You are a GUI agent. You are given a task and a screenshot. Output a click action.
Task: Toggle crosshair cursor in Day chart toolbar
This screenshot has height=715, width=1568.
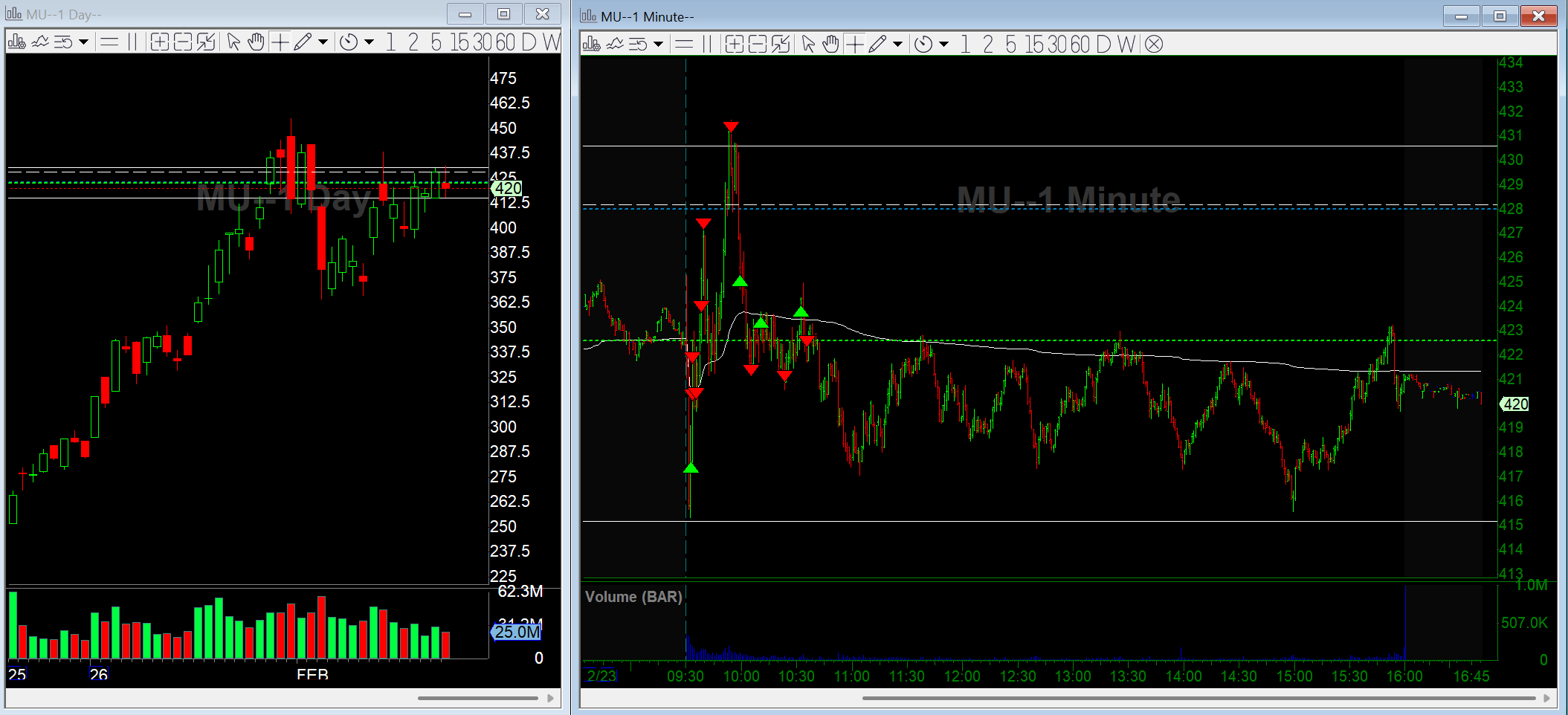pyautogui.click(x=280, y=42)
